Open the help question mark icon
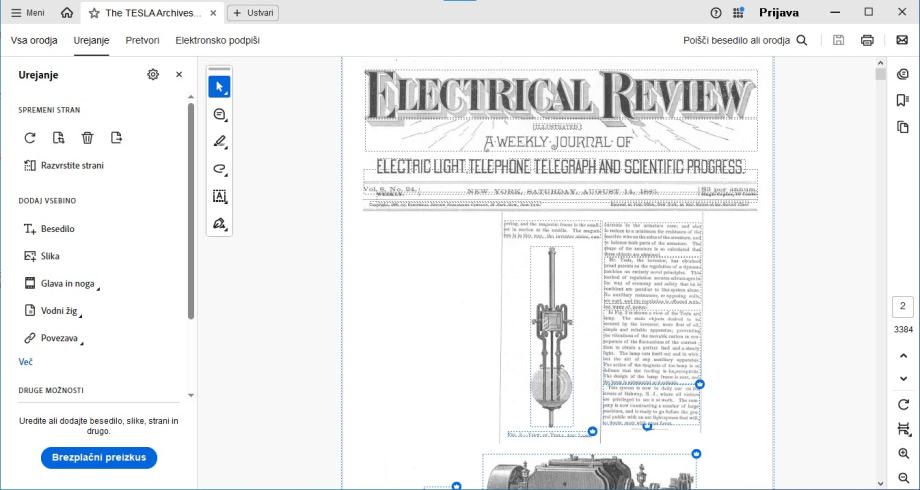 [x=715, y=13]
